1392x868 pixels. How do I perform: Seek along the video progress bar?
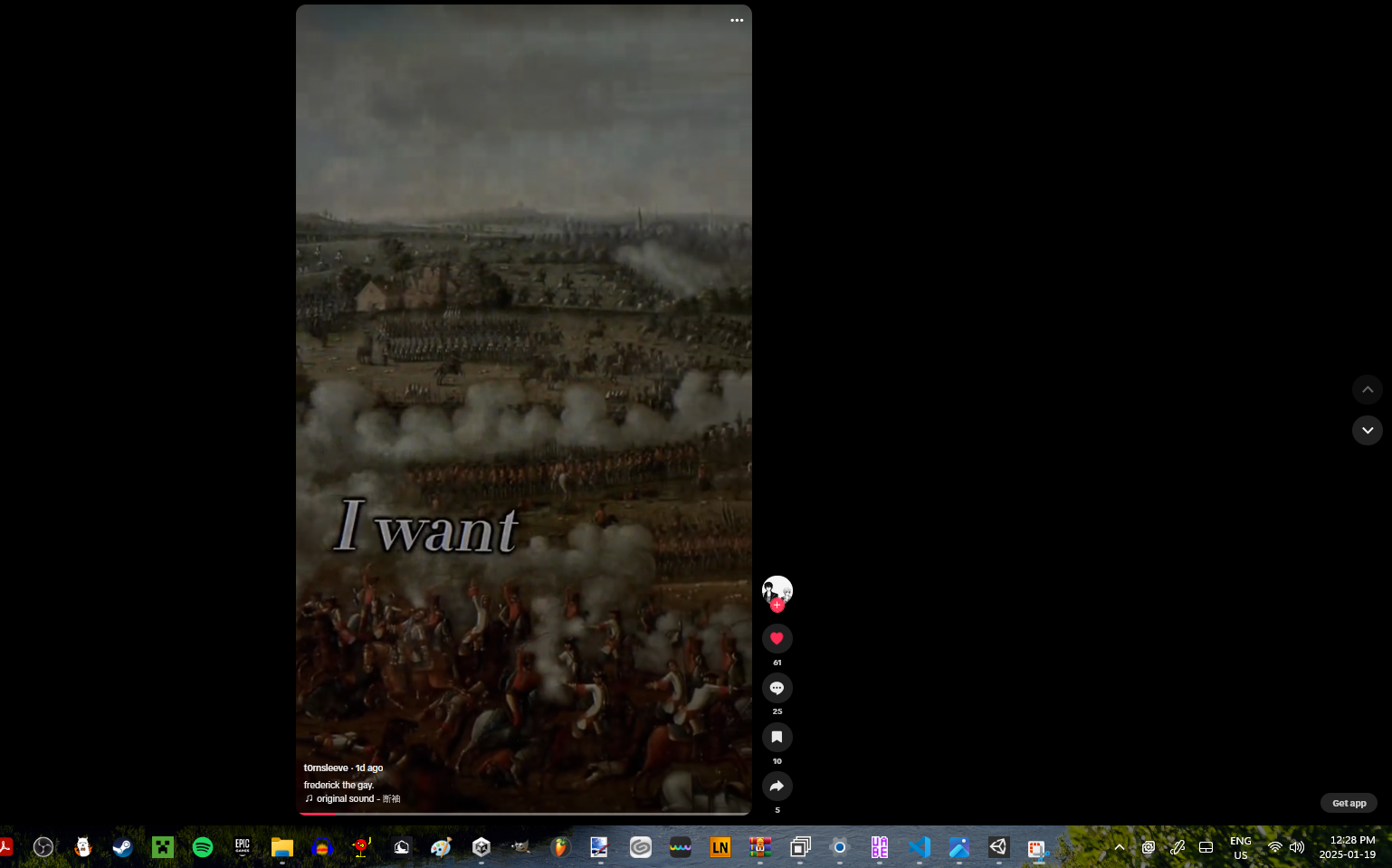[x=523, y=814]
